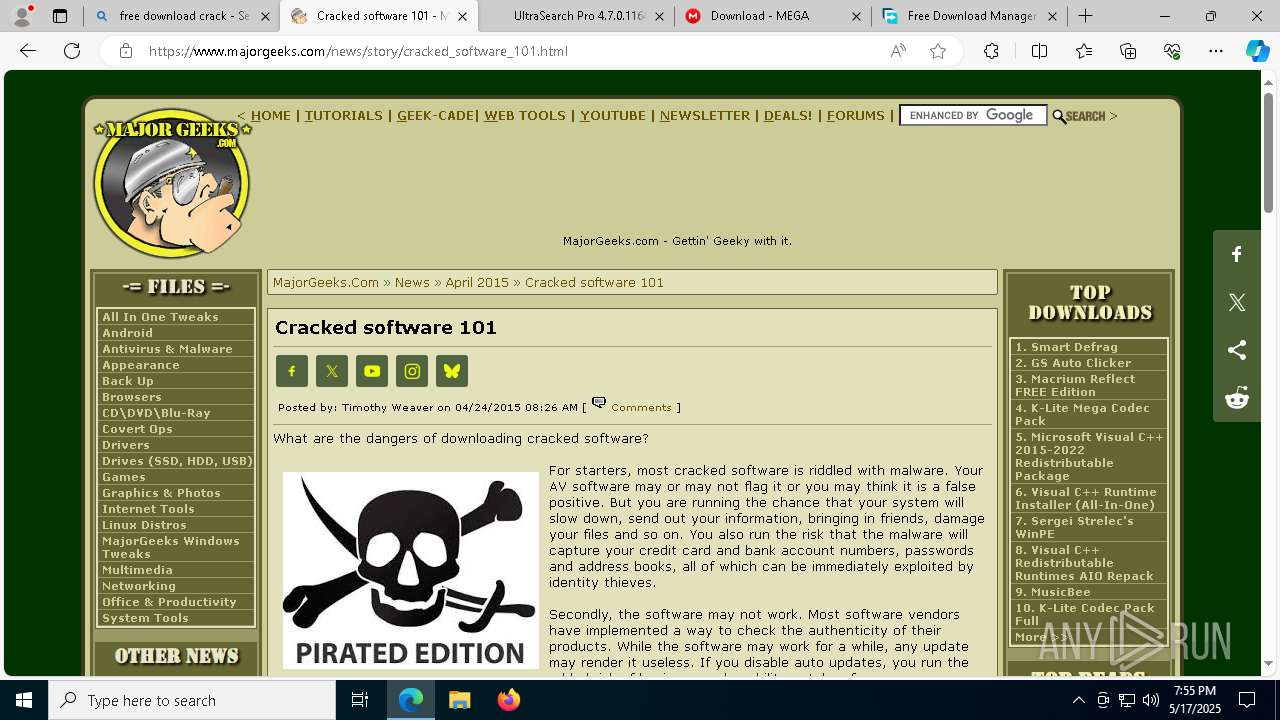
Task: Open Drives (SSD, HDD, USB) category
Action: [x=176, y=461]
